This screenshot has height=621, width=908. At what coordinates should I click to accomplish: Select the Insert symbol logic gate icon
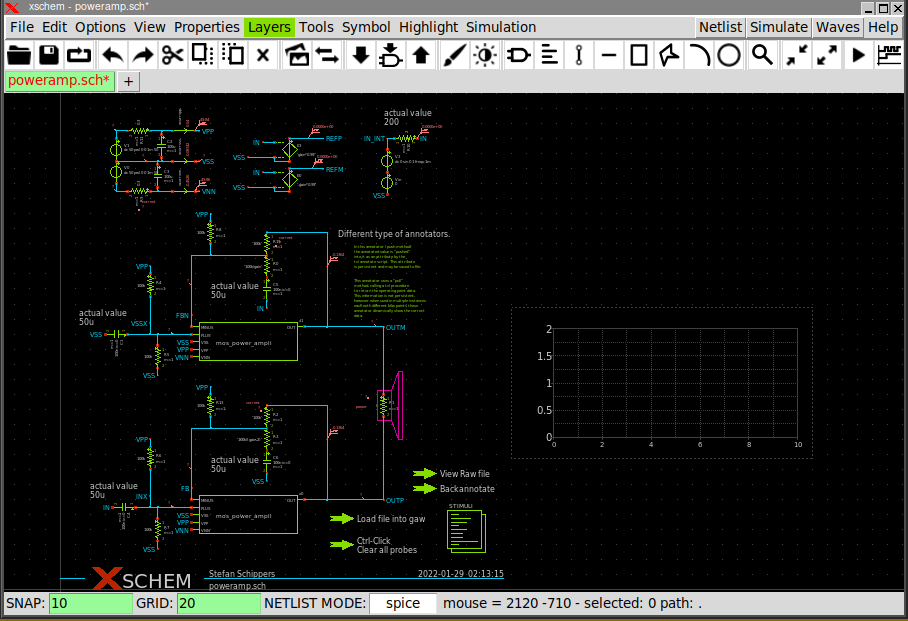pos(518,55)
